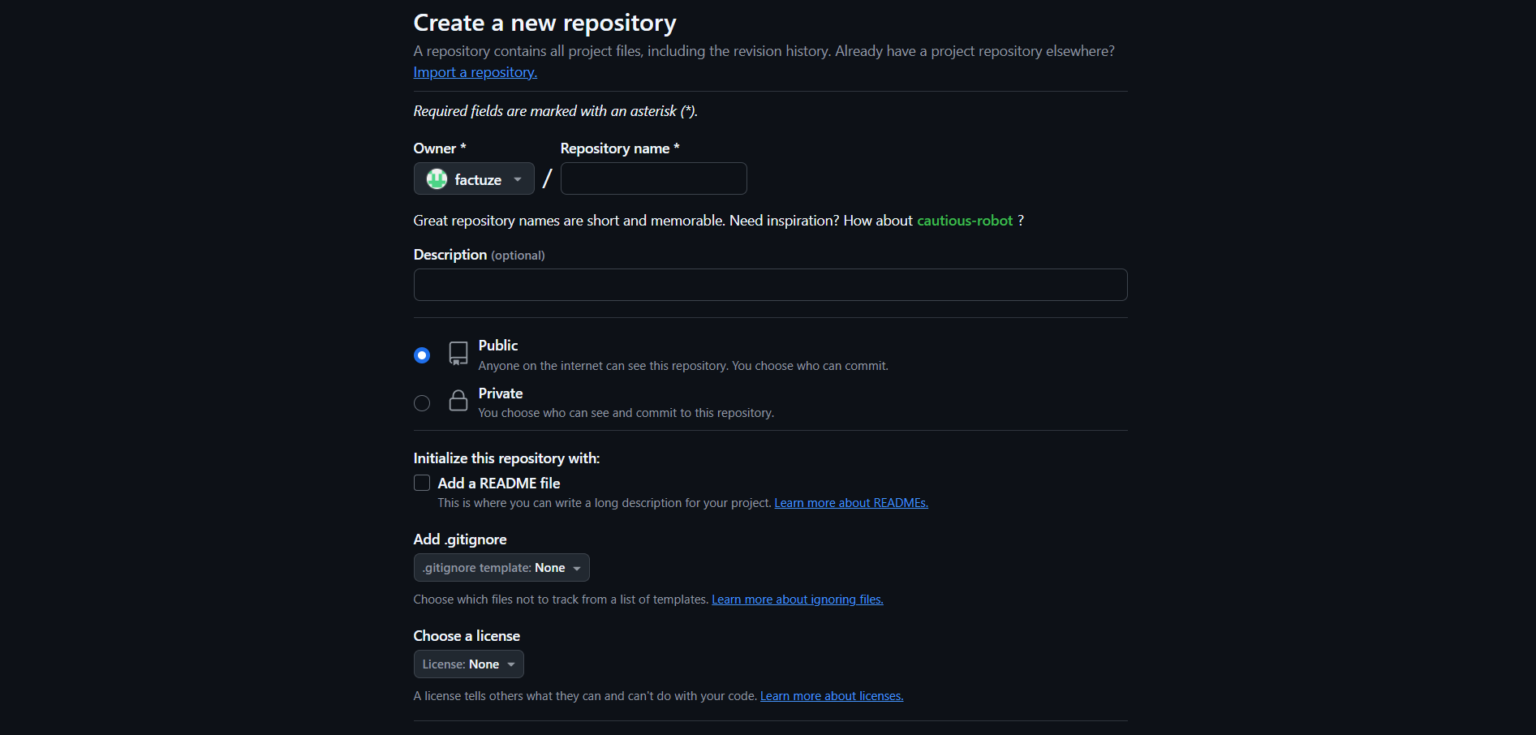Click the book icon beside Public
This screenshot has width=1536, height=735.
(458, 354)
